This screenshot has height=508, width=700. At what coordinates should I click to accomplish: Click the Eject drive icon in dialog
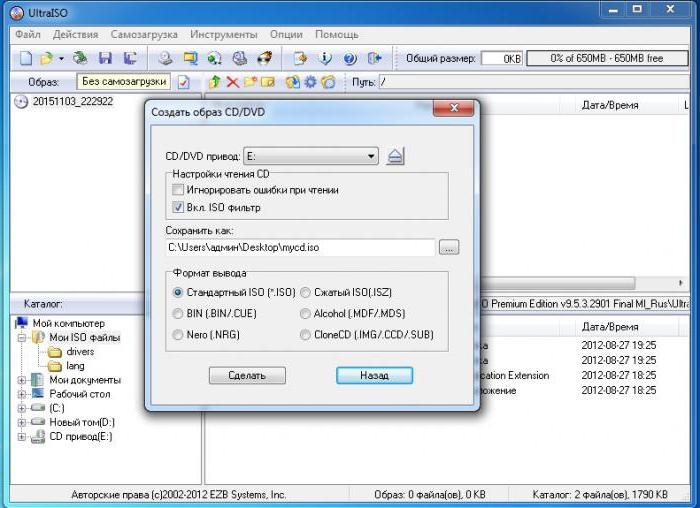(x=396, y=156)
